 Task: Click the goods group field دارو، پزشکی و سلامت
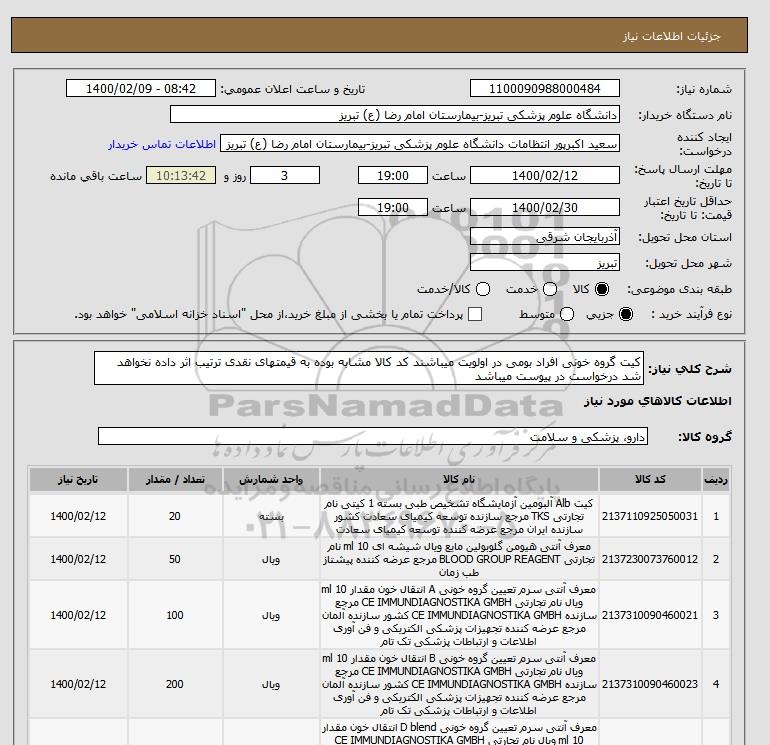pyautogui.click(x=373, y=436)
